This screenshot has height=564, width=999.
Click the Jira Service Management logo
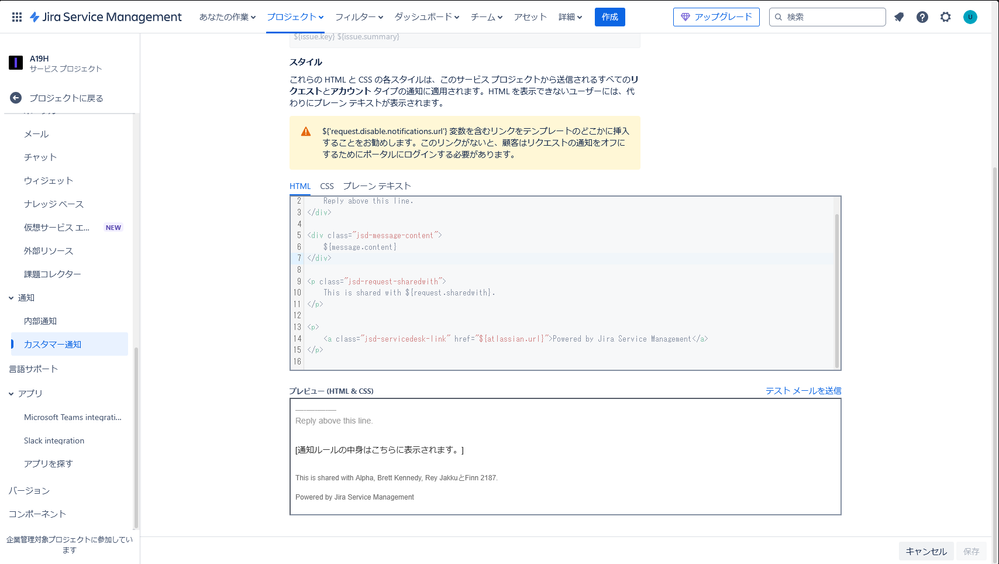(106, 17)
